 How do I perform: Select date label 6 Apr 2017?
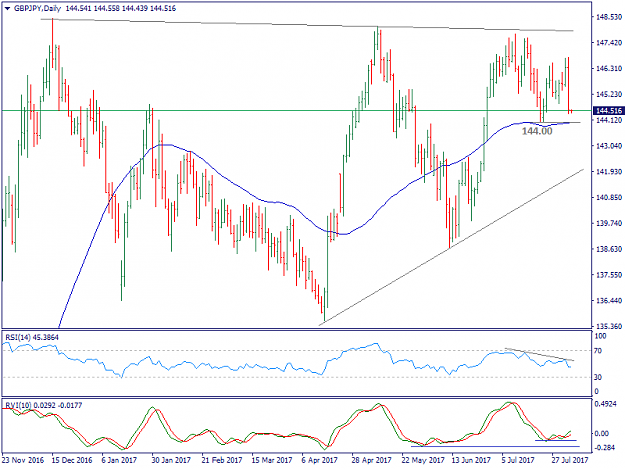point(319,460)
